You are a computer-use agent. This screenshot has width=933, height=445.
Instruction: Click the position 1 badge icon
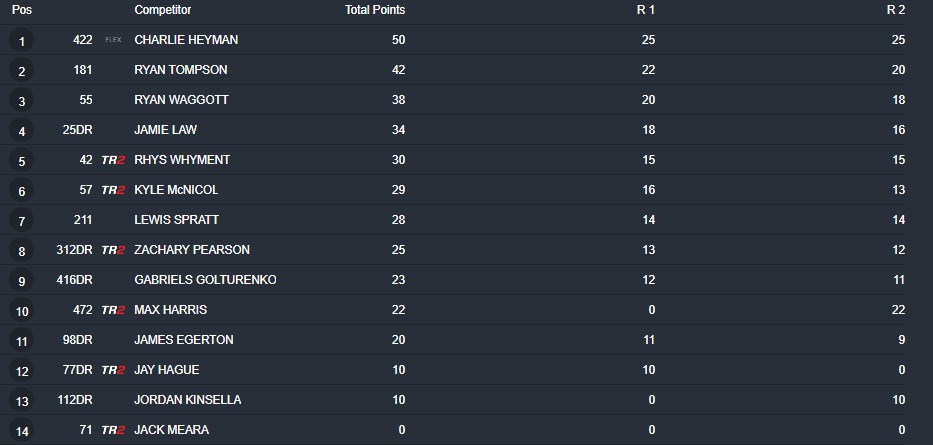pyautogui.click(x=22, y=41)
